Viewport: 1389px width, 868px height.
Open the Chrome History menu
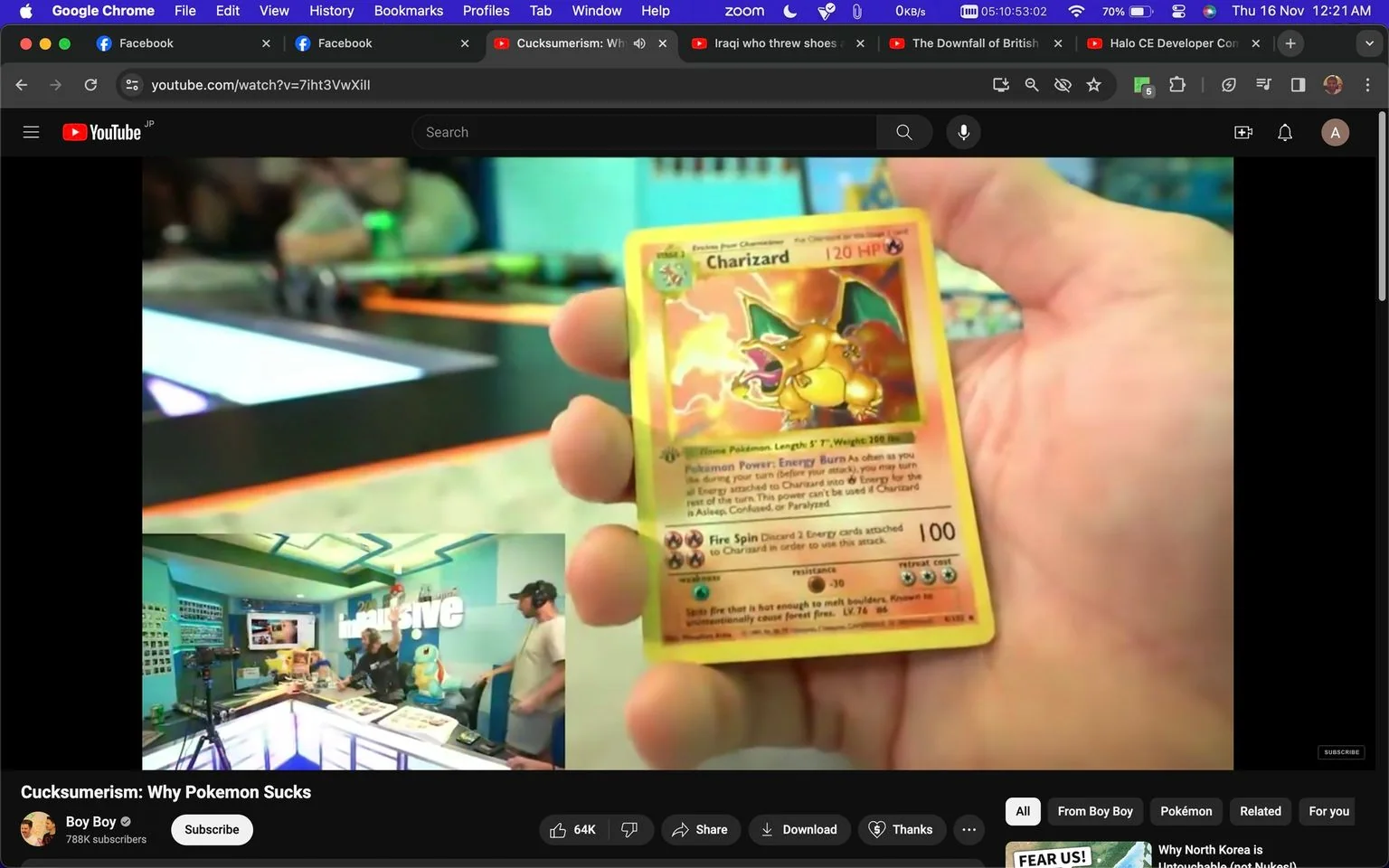pyautogui.click(x=331, y=11)
